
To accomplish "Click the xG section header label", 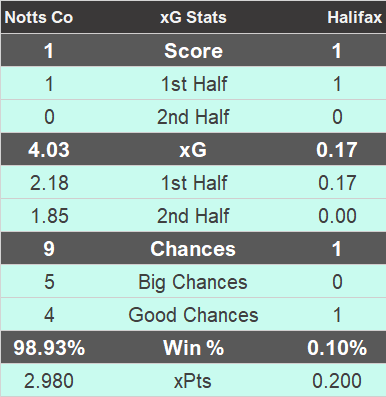I will click(x=193, y=150).
